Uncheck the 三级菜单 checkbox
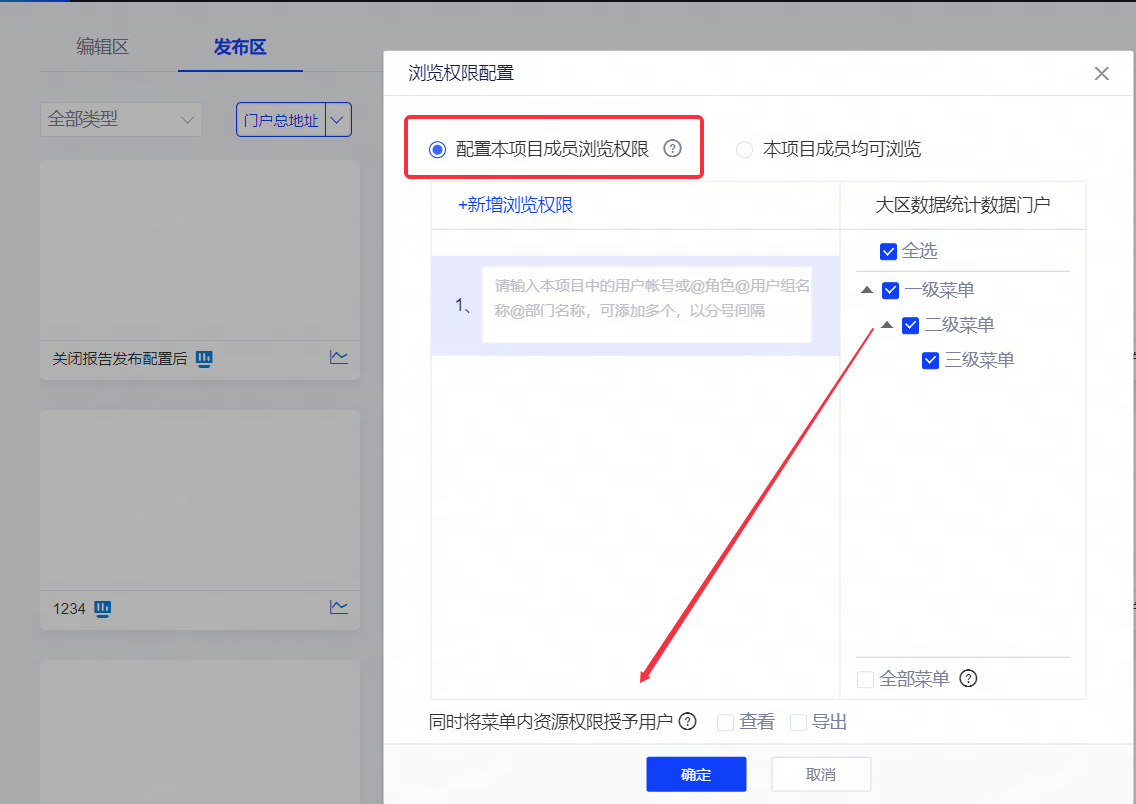The image size is (1136, 804). pos(930,360)
